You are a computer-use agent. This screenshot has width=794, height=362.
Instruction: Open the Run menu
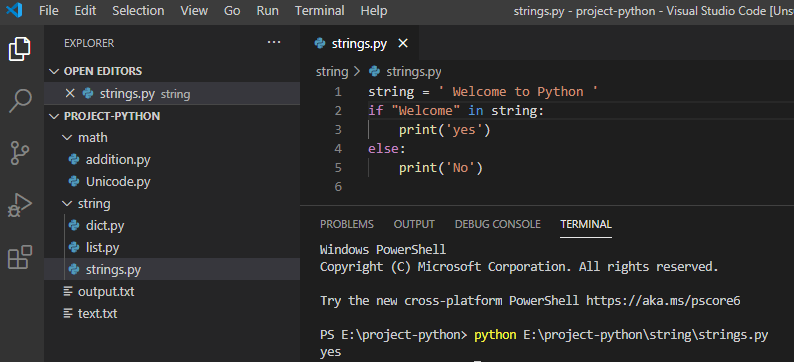[267, 11]
